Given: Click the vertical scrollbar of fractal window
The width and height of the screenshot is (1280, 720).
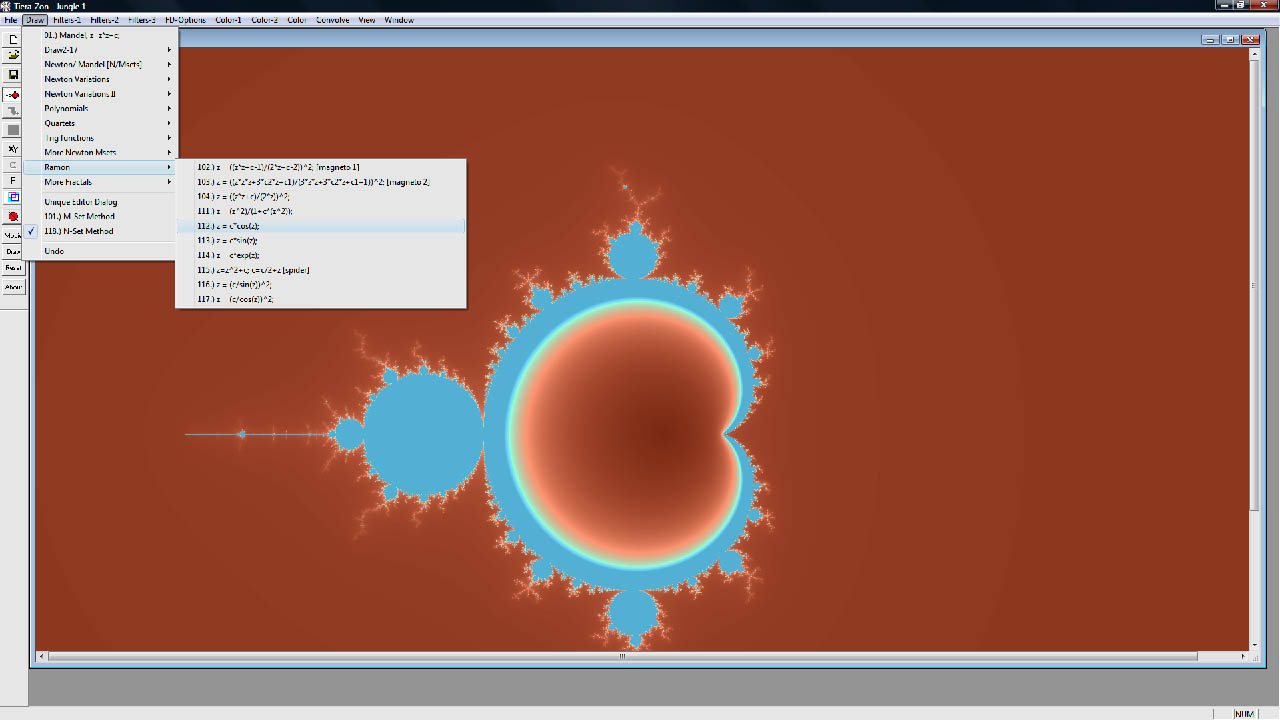Looking at the screenshot, I should 1256,350.
